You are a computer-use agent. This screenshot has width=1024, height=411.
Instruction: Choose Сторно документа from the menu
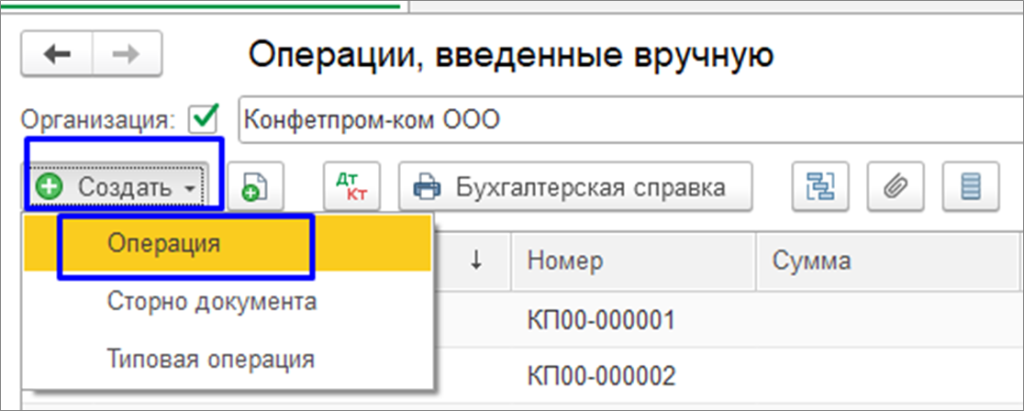click(227, 302)
